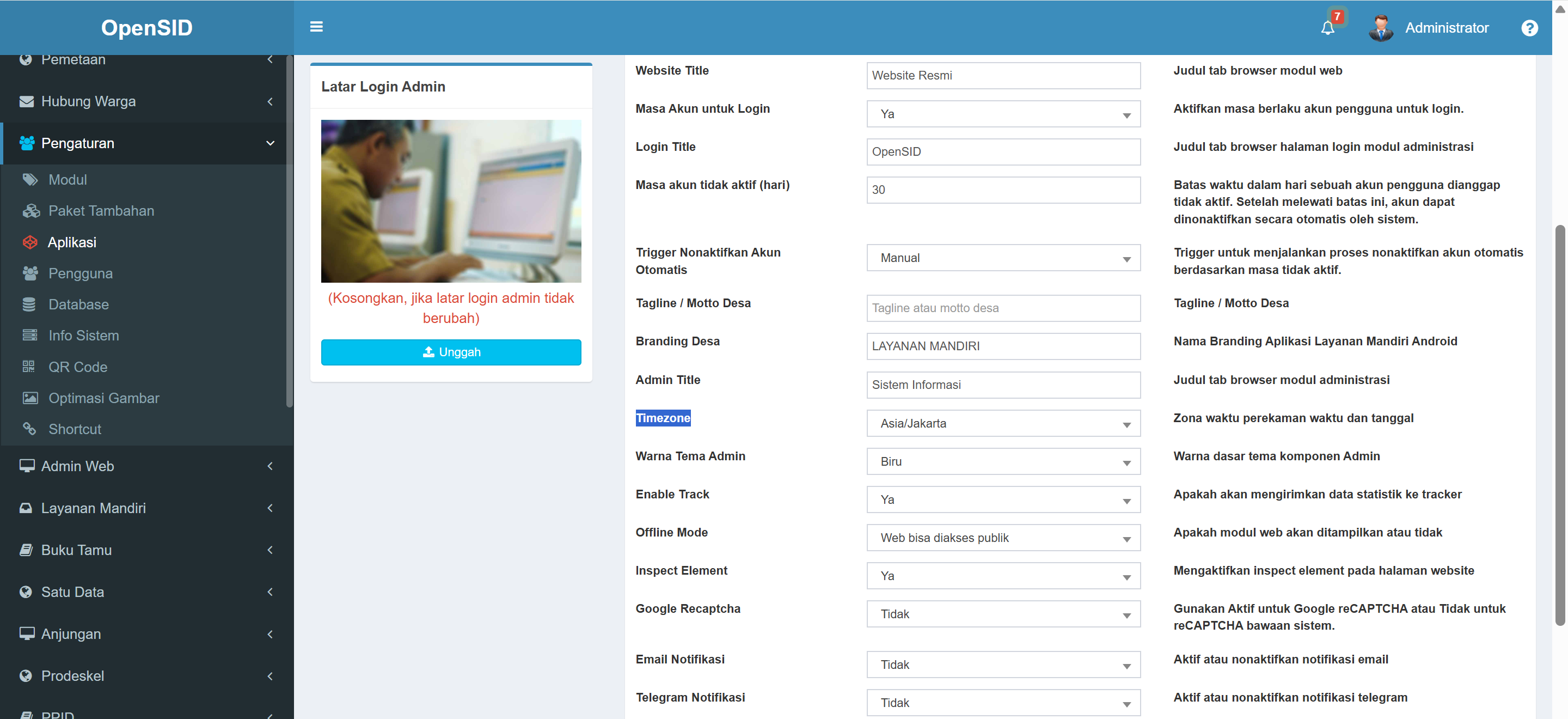Viewport: 1568px width, 719px height.
Task: Click the Database stack icon
Action: coord(29,304)
